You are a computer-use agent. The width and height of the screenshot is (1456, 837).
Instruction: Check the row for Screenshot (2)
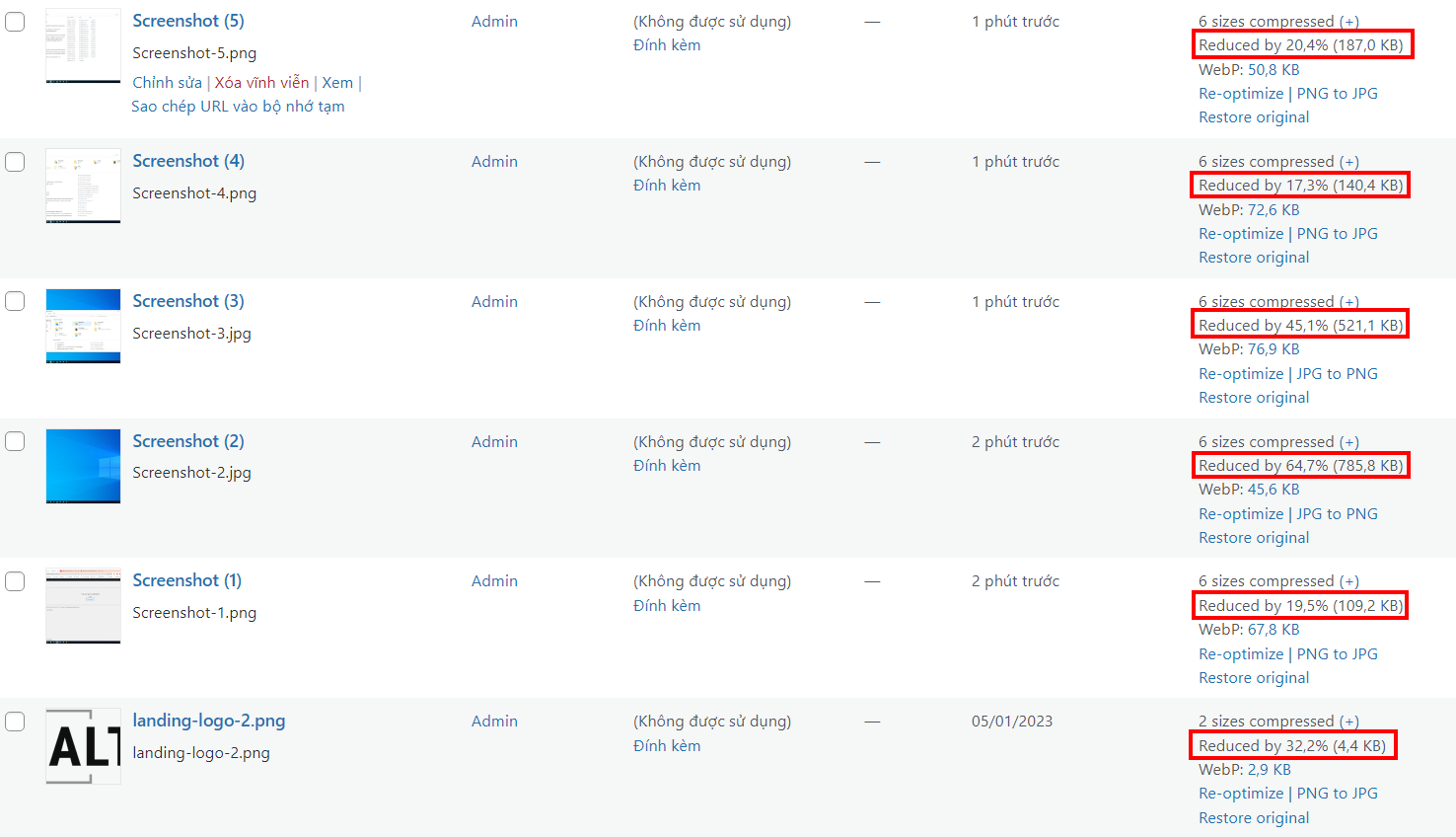(15, 441)
